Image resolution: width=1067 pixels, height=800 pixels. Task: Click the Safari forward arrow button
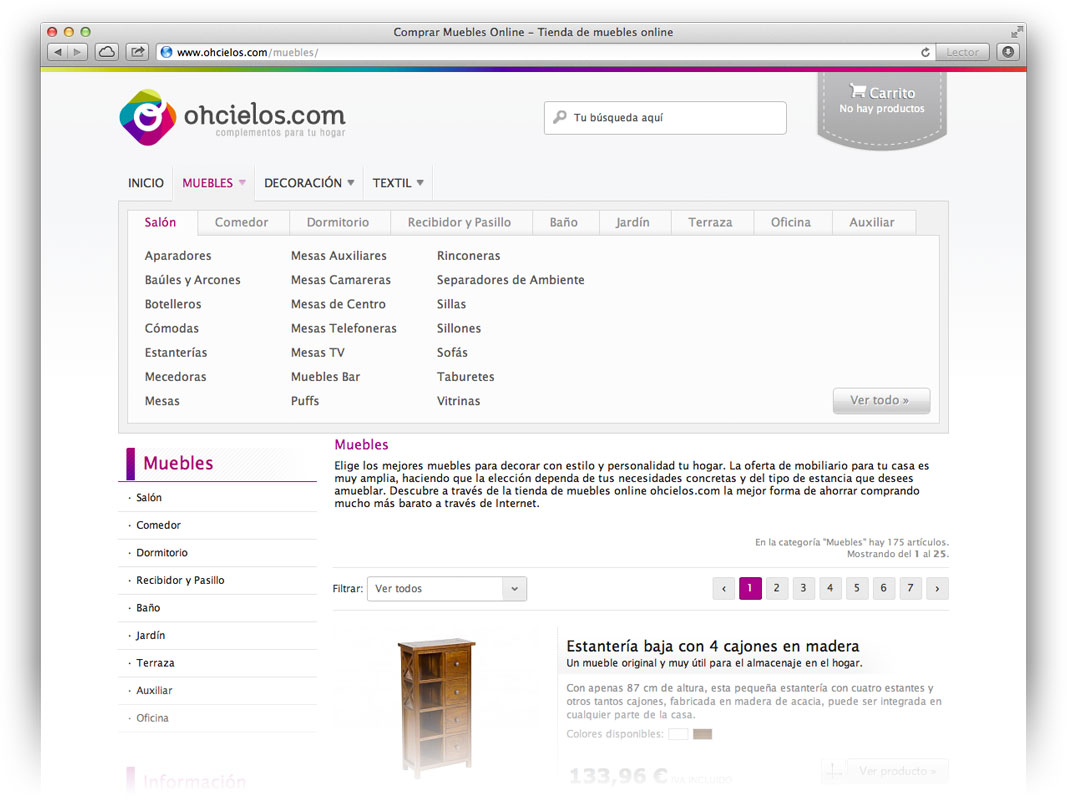[78, 52]
